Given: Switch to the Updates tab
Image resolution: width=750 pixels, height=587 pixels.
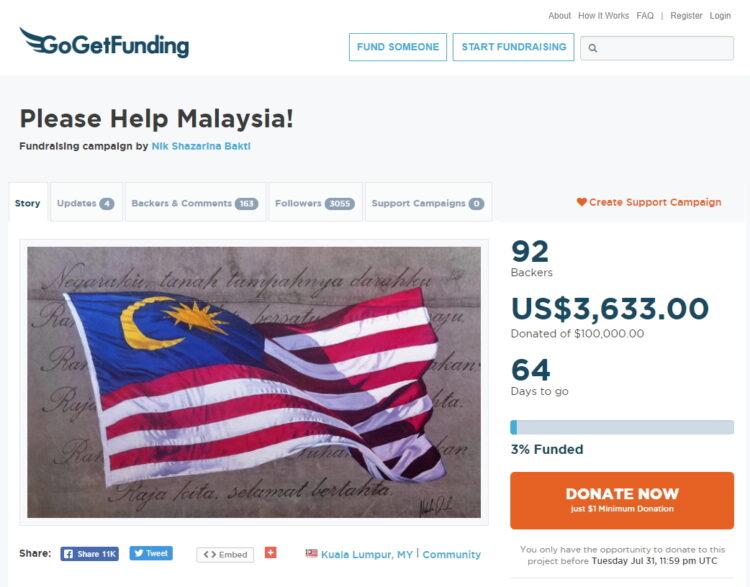Looking at the screenshot, I should pos(87,202).
